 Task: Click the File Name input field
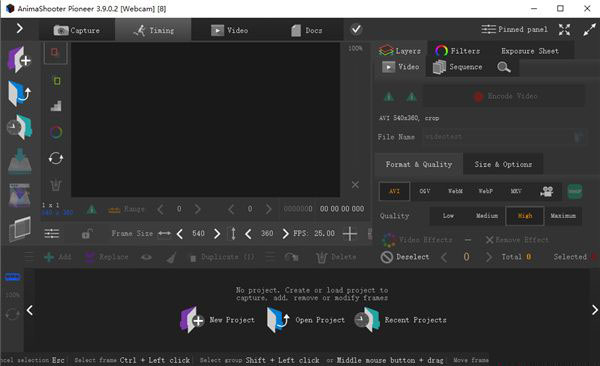point(503,137)
